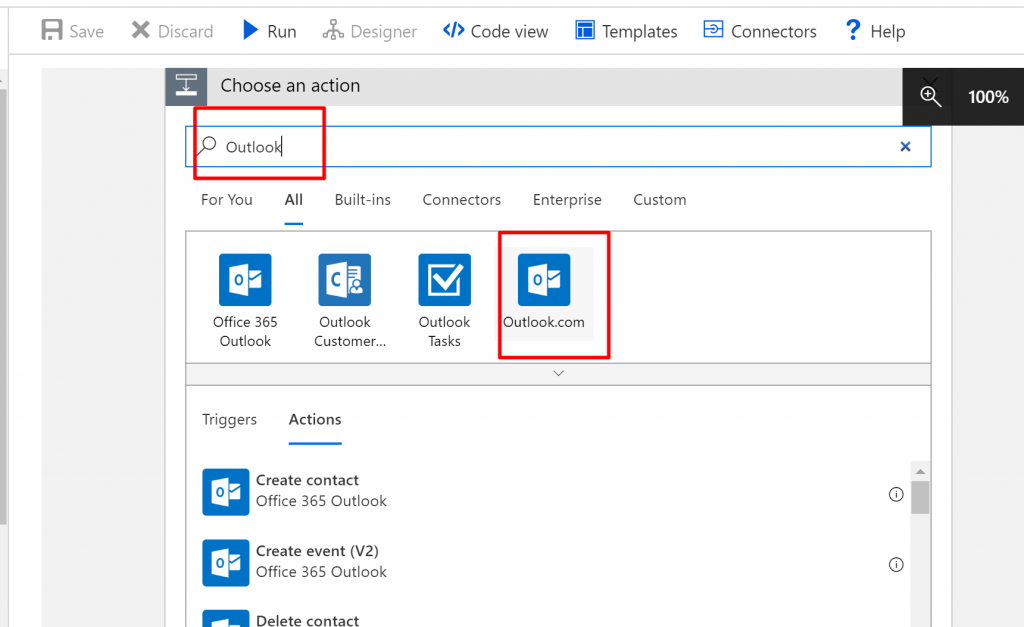Show info for Create contact action
This screenshot has height=627, width=1024.
tap(896, 494)
